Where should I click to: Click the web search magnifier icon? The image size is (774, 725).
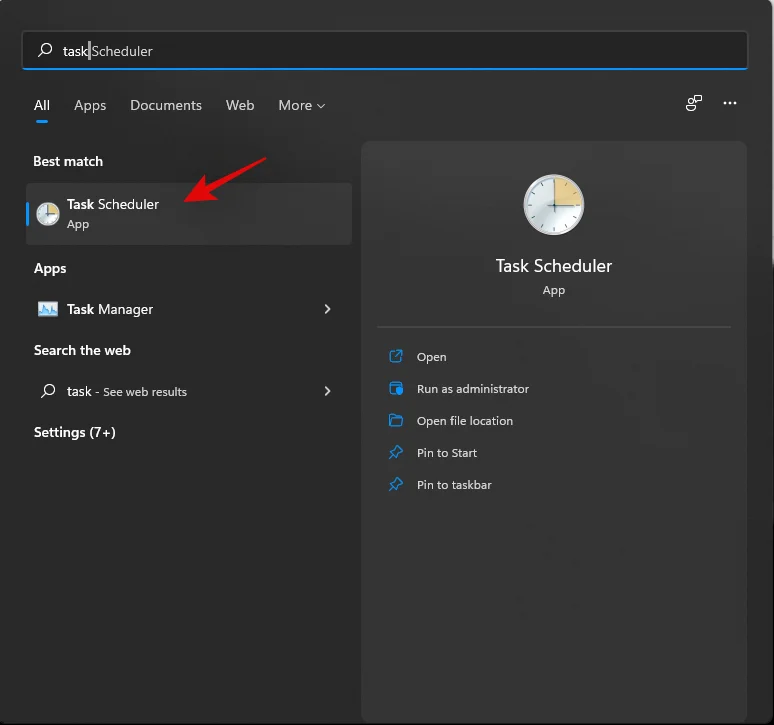[x=48, y=391]
